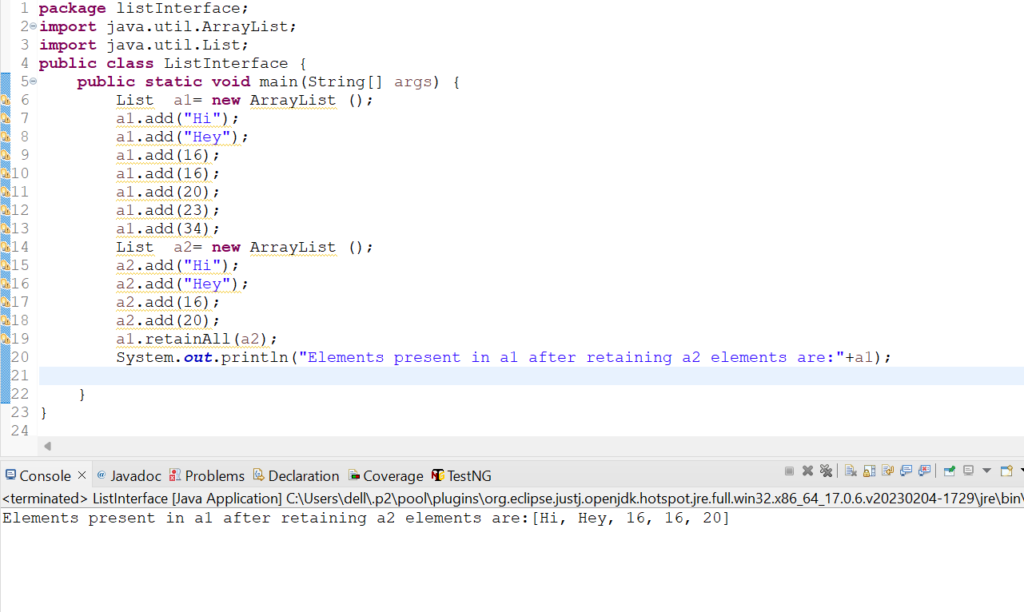Click import java.util.ArrayList line
This screenshot has width=1024, height=612.
(167, 27)
